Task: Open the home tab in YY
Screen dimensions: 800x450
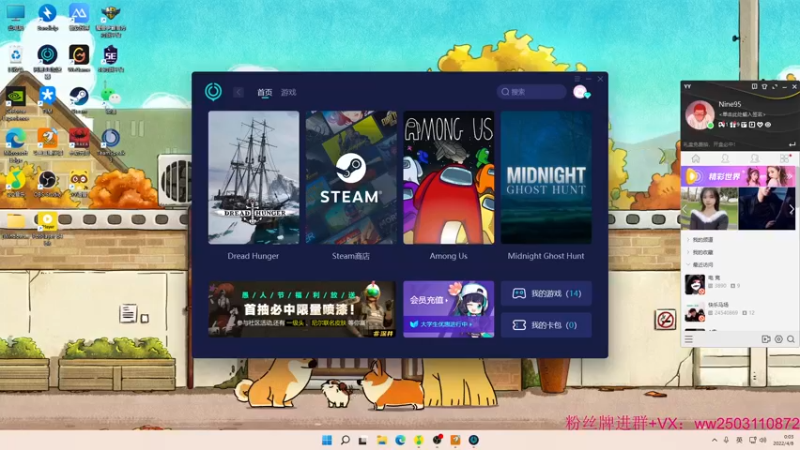Action: (695, 159)
